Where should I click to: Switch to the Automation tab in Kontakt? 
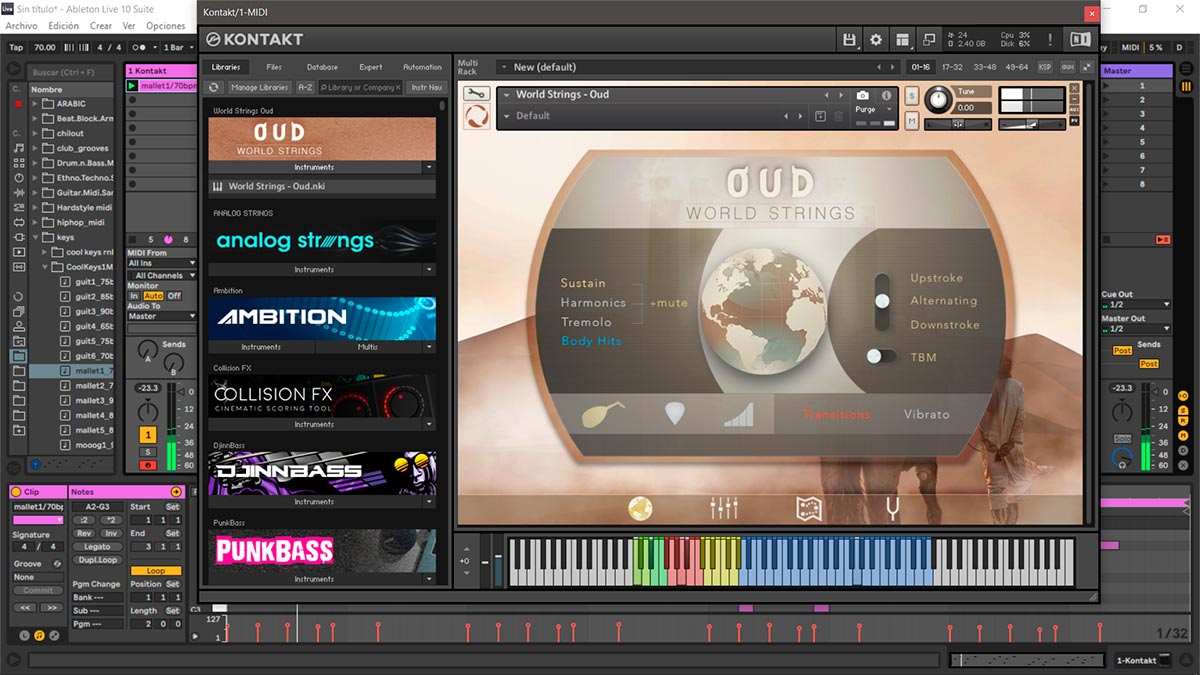[422, 67]
